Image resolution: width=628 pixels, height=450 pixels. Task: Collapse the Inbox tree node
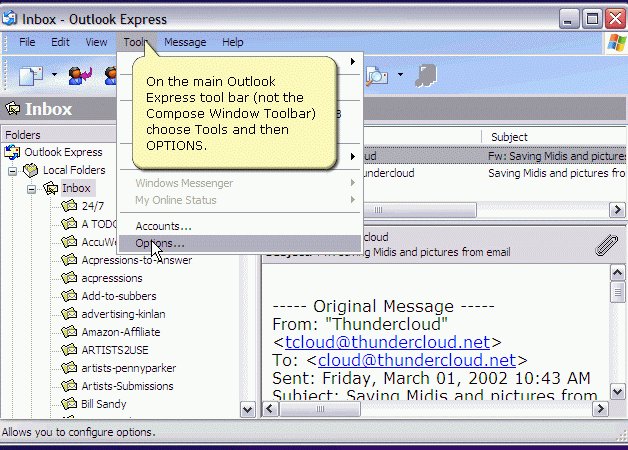coord(31,189)
